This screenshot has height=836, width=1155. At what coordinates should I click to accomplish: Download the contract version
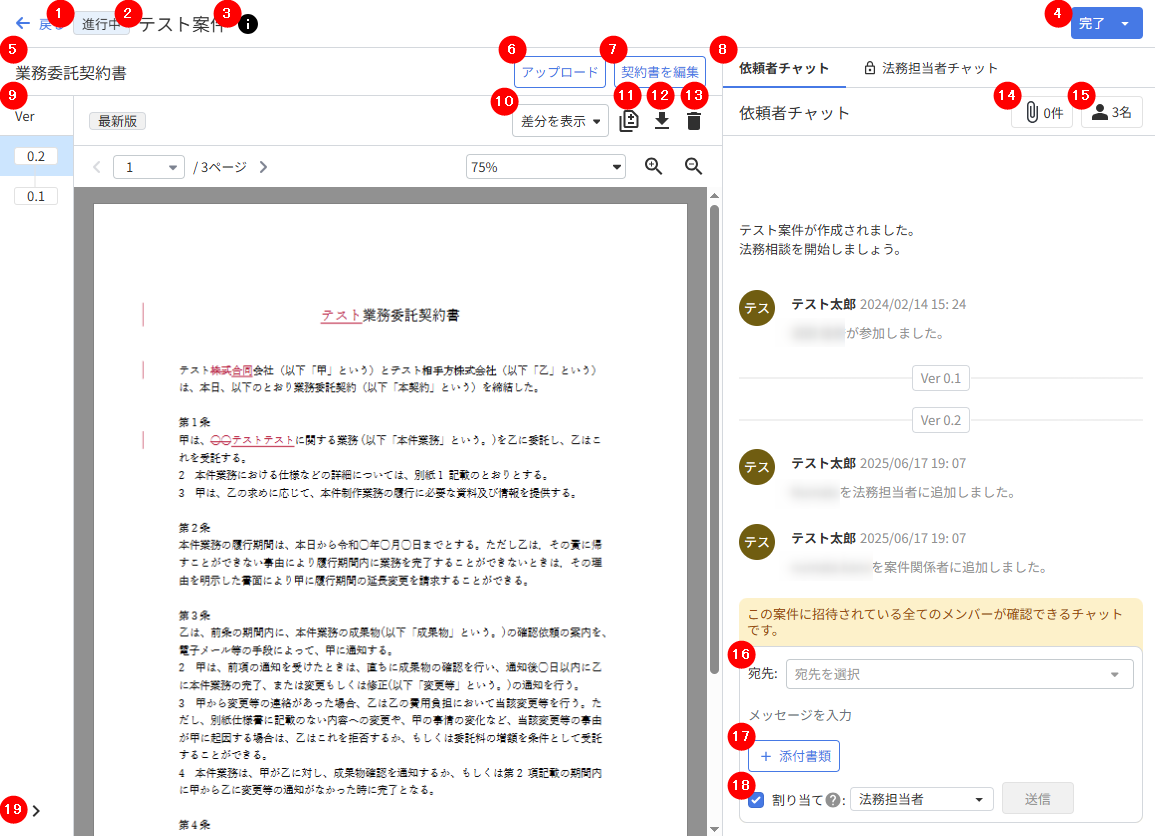pos(661,121)
